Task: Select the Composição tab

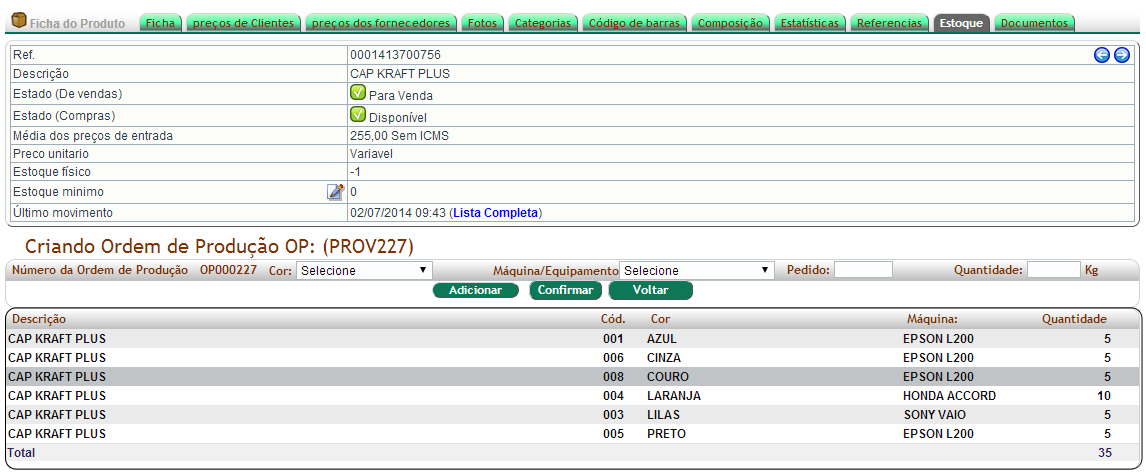Action: pos(730,23)
